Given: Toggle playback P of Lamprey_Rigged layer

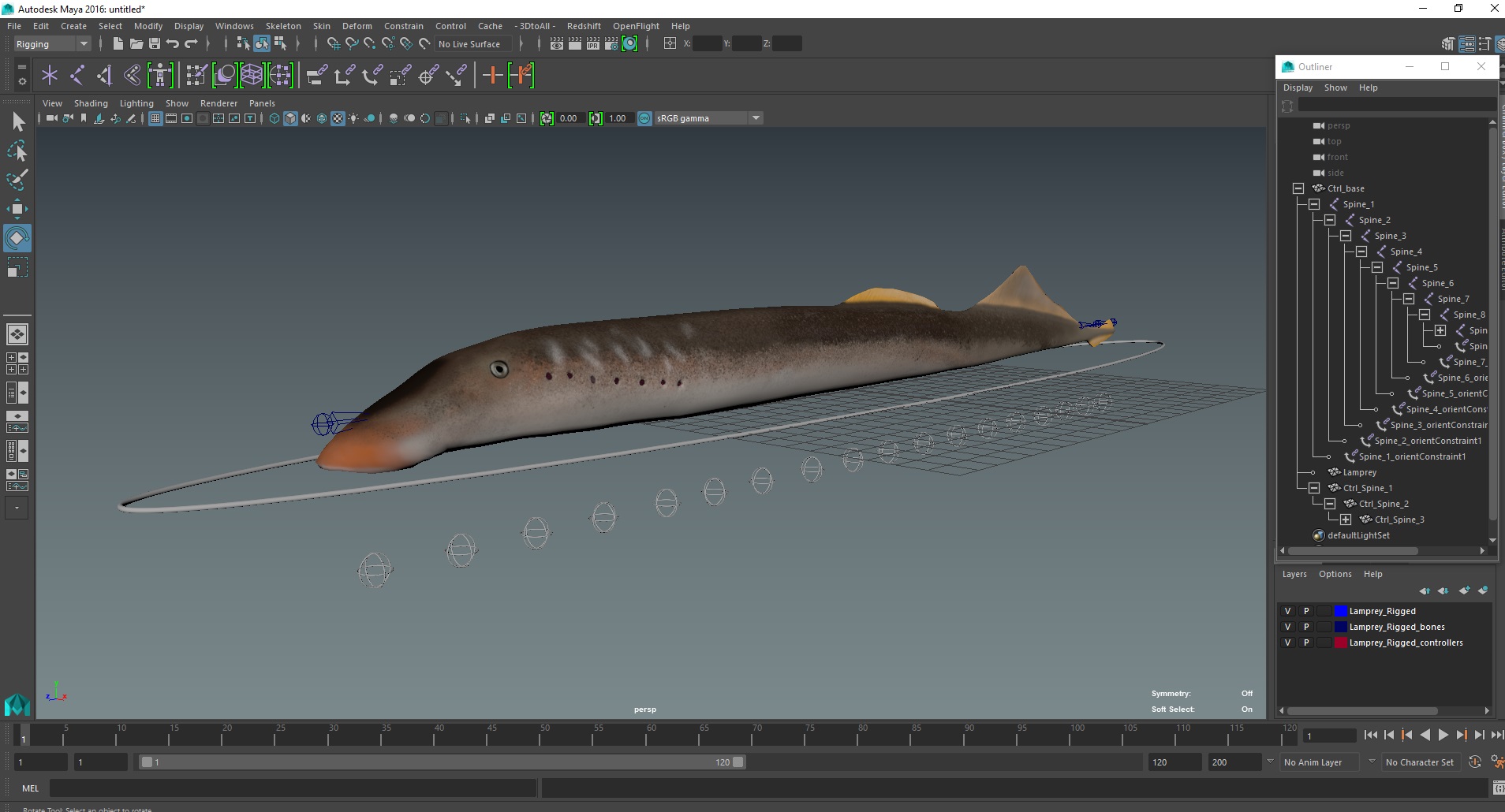Looking at the screenshot, I should click(x=1306, y=611).
